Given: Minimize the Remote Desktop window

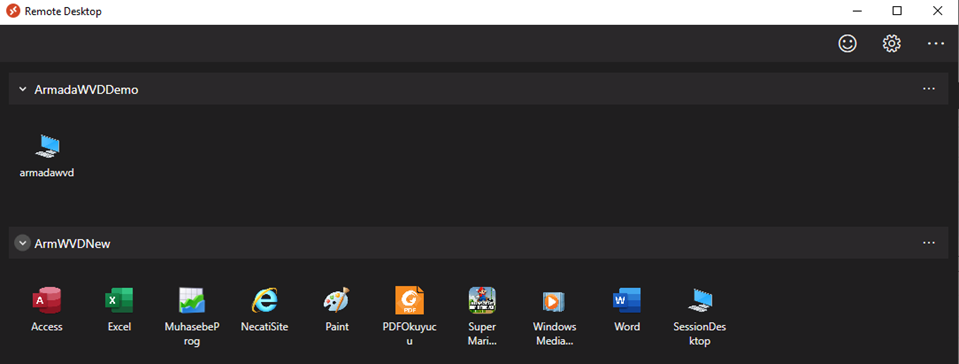Looking at the screenshot, I should click(857, 11).
